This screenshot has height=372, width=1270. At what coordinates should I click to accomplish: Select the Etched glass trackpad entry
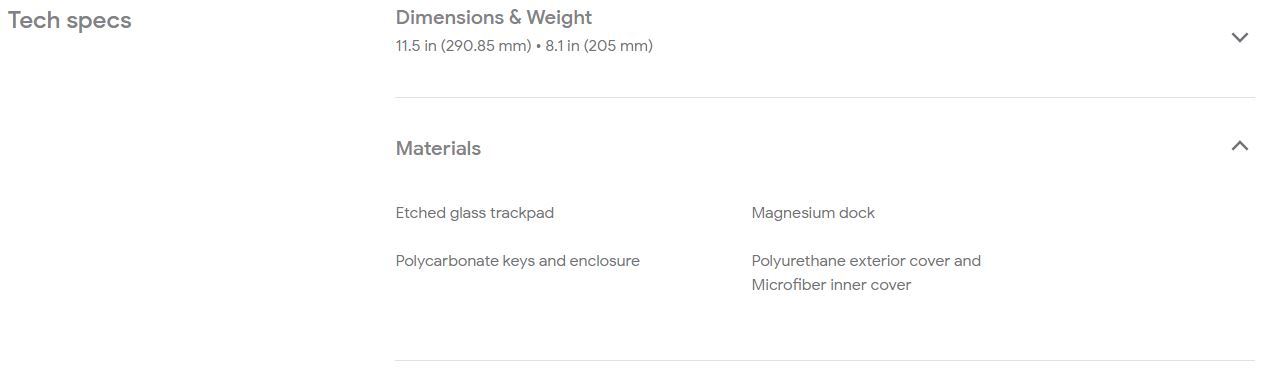(x=475, y=213)
